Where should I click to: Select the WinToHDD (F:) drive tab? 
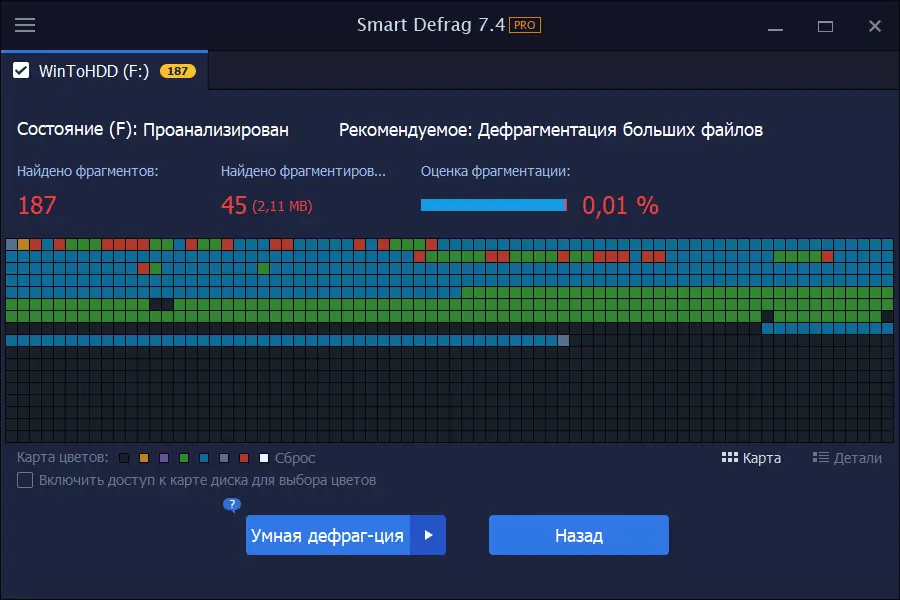pos(104,71)
